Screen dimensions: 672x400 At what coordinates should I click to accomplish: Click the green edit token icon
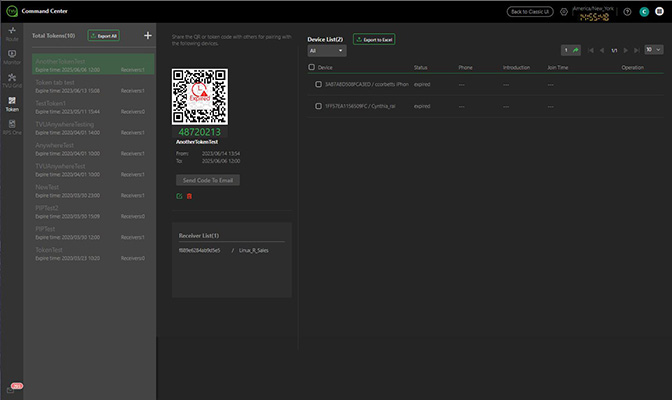click(x=178, y=196)
